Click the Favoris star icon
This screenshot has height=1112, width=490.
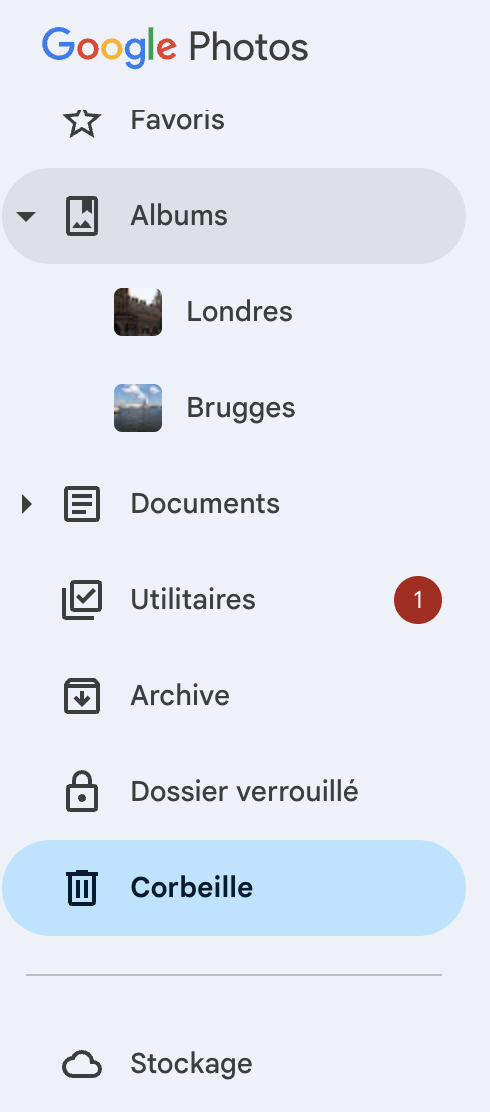[x=82, y=121]
